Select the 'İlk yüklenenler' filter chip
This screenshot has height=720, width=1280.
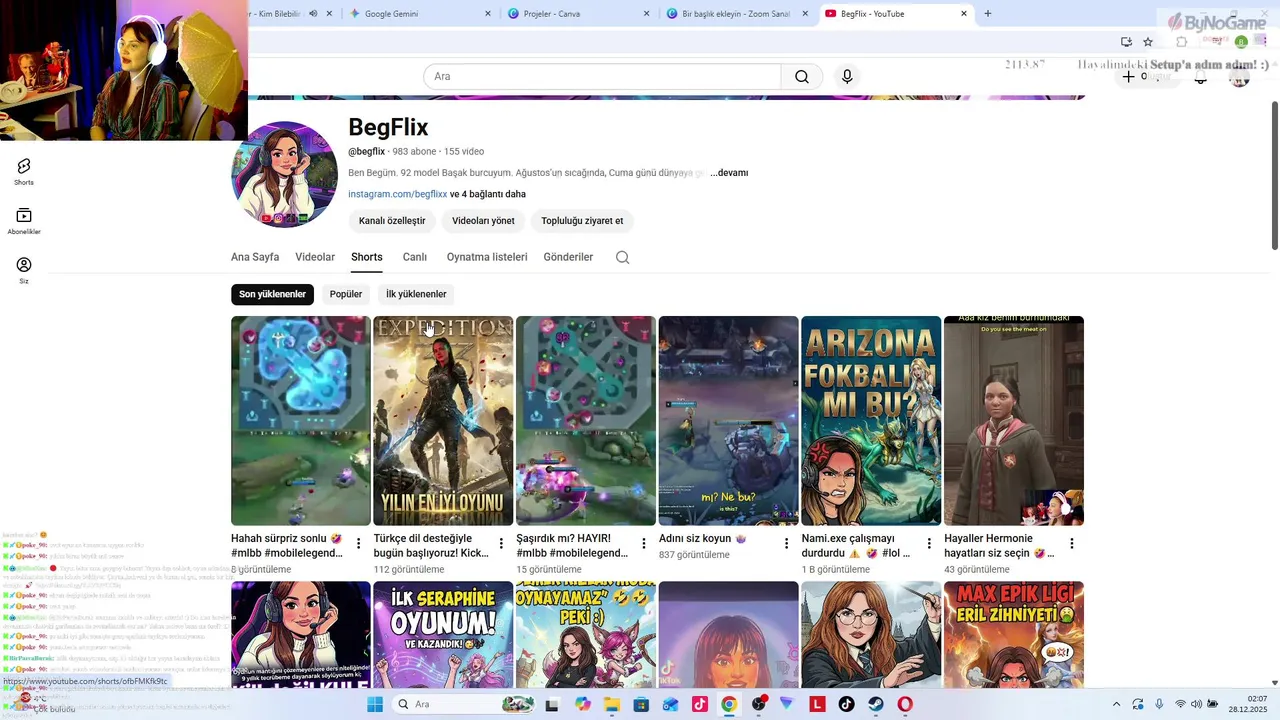pyautogui.click(x=416, y=294)
